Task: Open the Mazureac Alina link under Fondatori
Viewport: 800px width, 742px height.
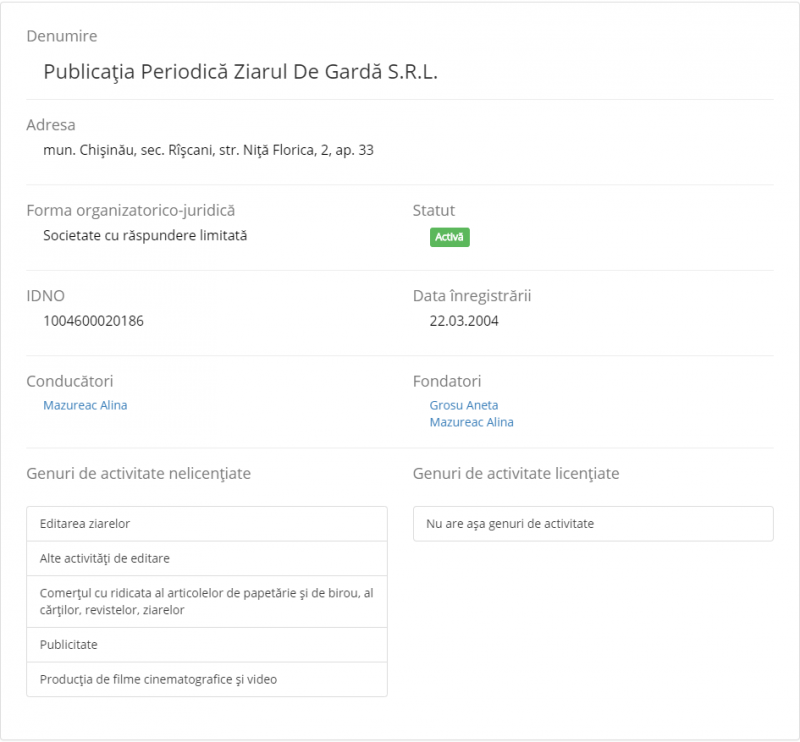Action: click(471, 422)
